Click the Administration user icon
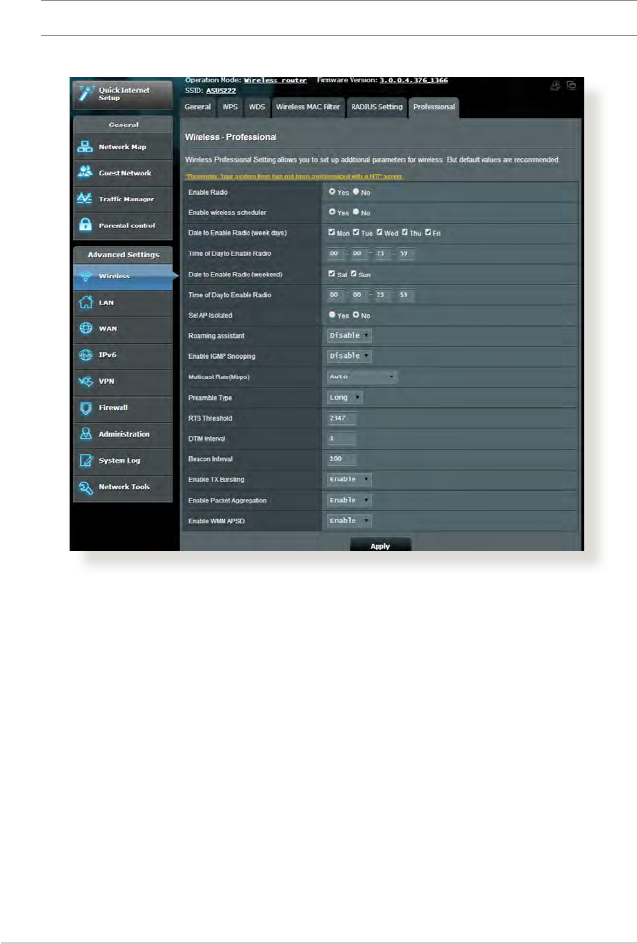The height and width of the screenshot is (944, 637). (x=85, y=434)
